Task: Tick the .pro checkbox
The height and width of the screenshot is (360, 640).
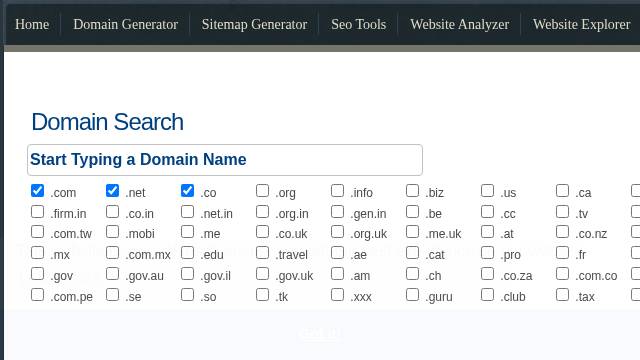Action: click(487, 253)
